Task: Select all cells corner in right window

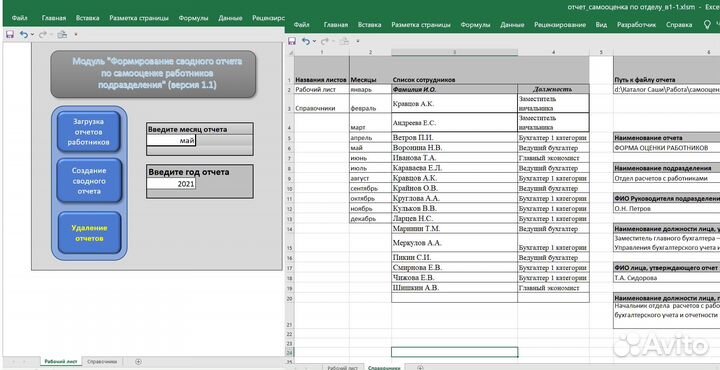Action: [289, 52]
